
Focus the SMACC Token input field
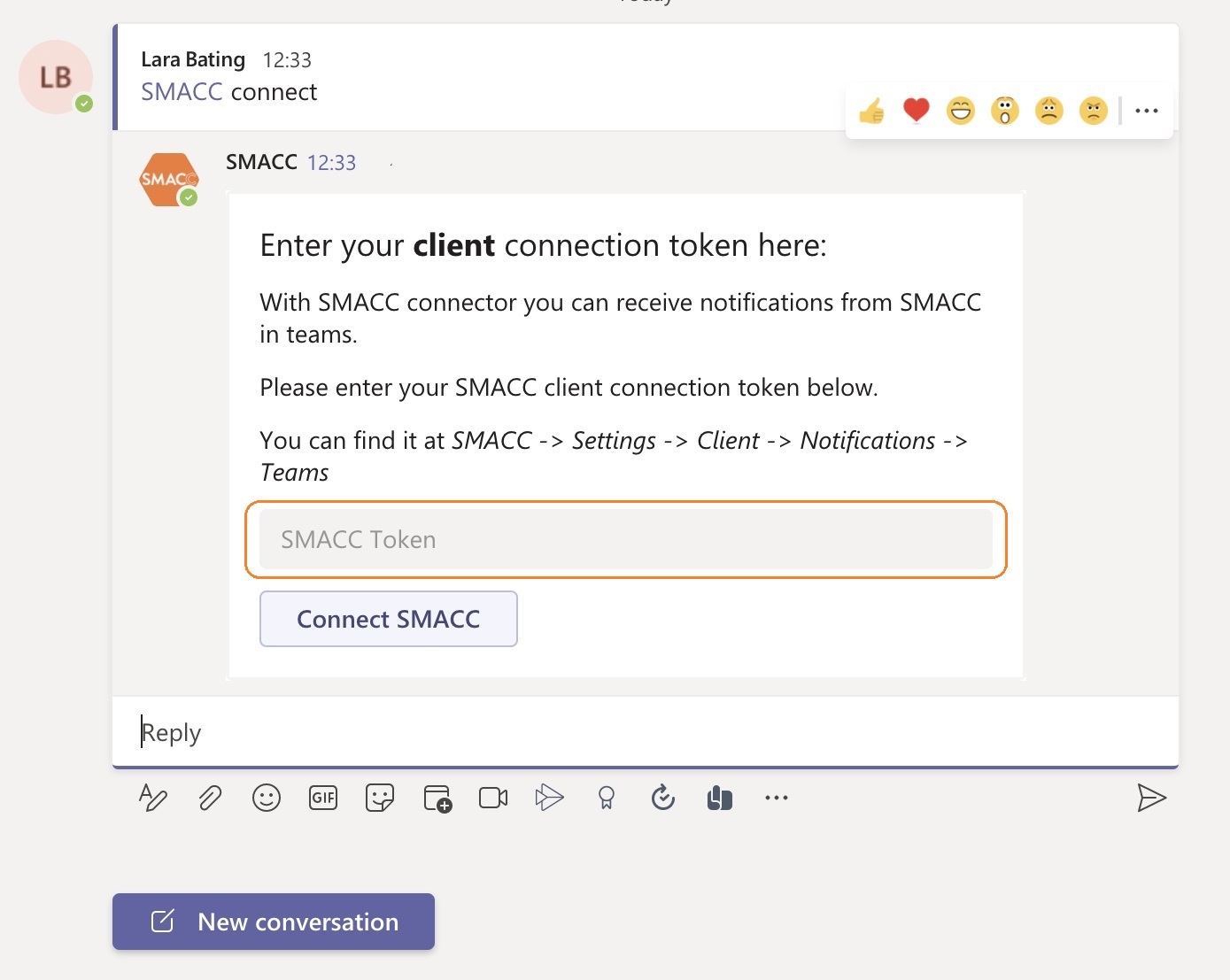point(626,539)
